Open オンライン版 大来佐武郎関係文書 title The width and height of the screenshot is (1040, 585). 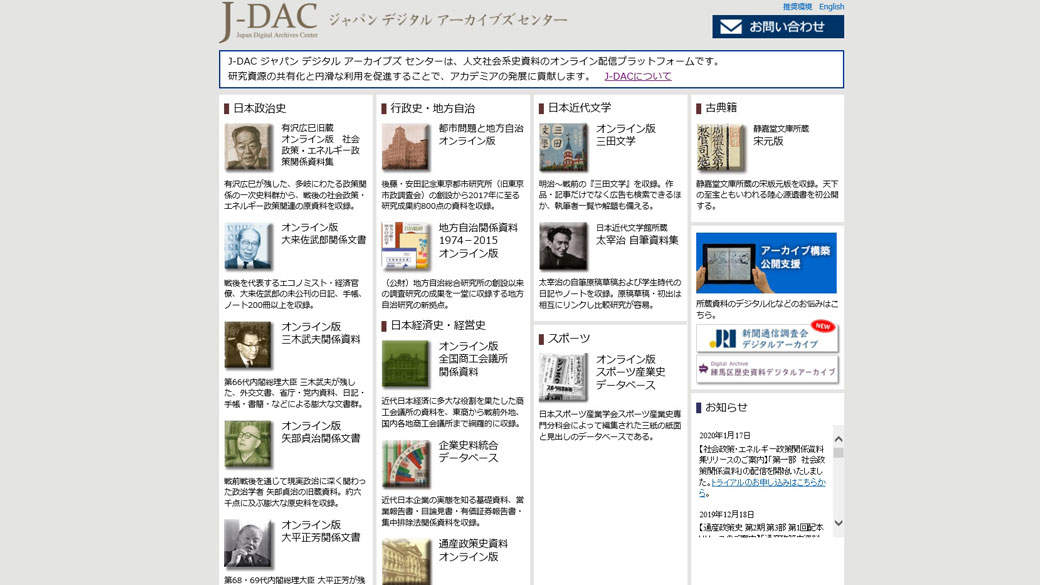(x=324, y=233)
